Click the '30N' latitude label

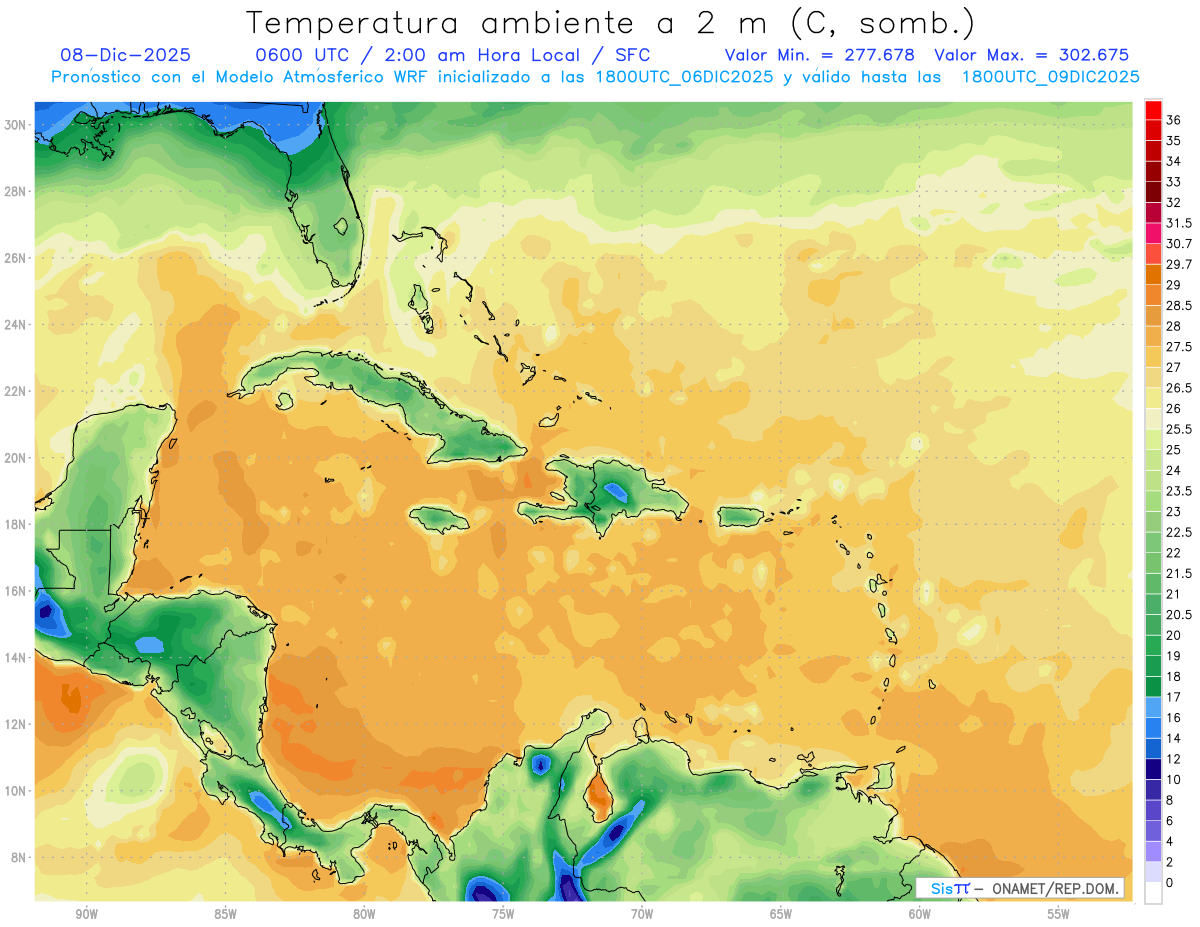click(16, 125)
